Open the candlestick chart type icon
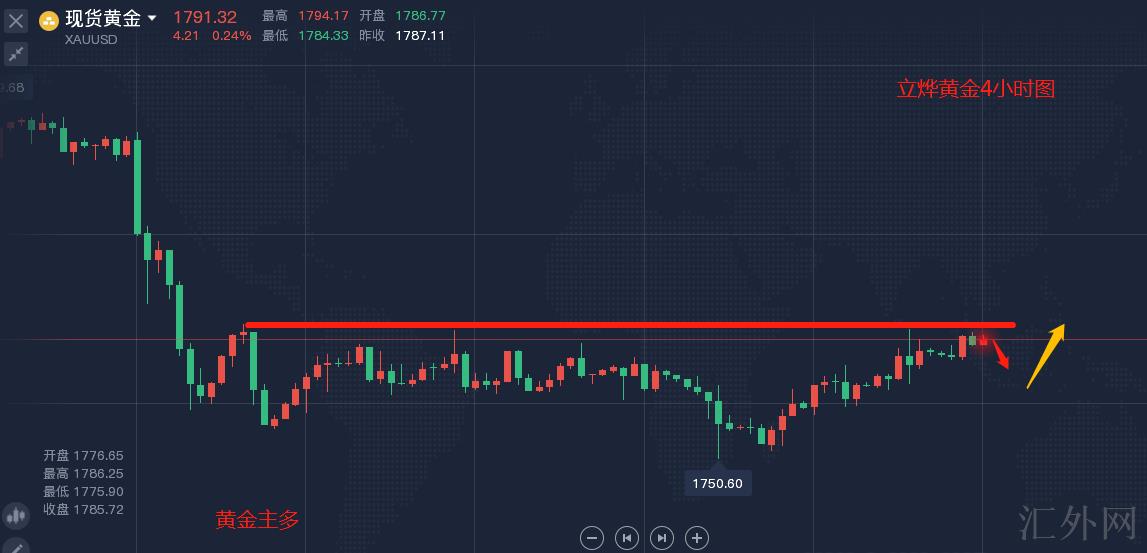 (15, 516)
